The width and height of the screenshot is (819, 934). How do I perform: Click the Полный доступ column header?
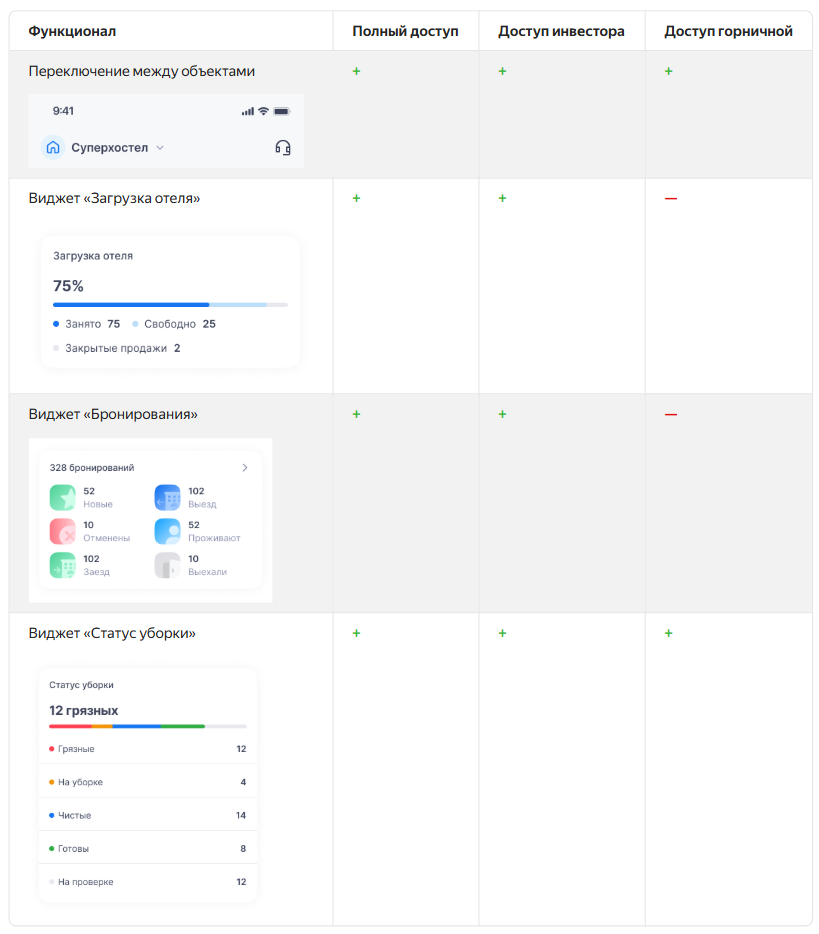[405, 31]
